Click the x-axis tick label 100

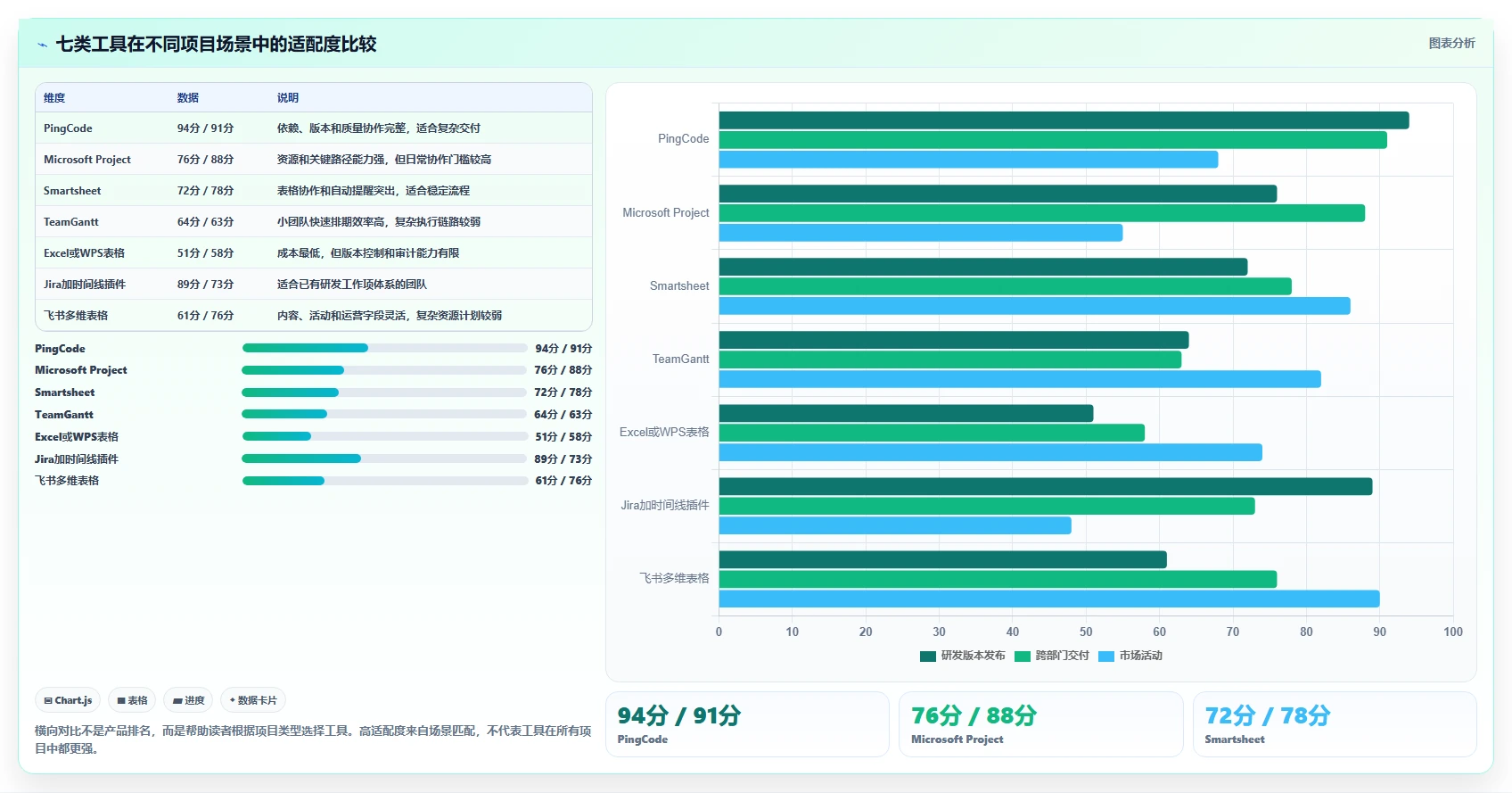point(1453,632)
